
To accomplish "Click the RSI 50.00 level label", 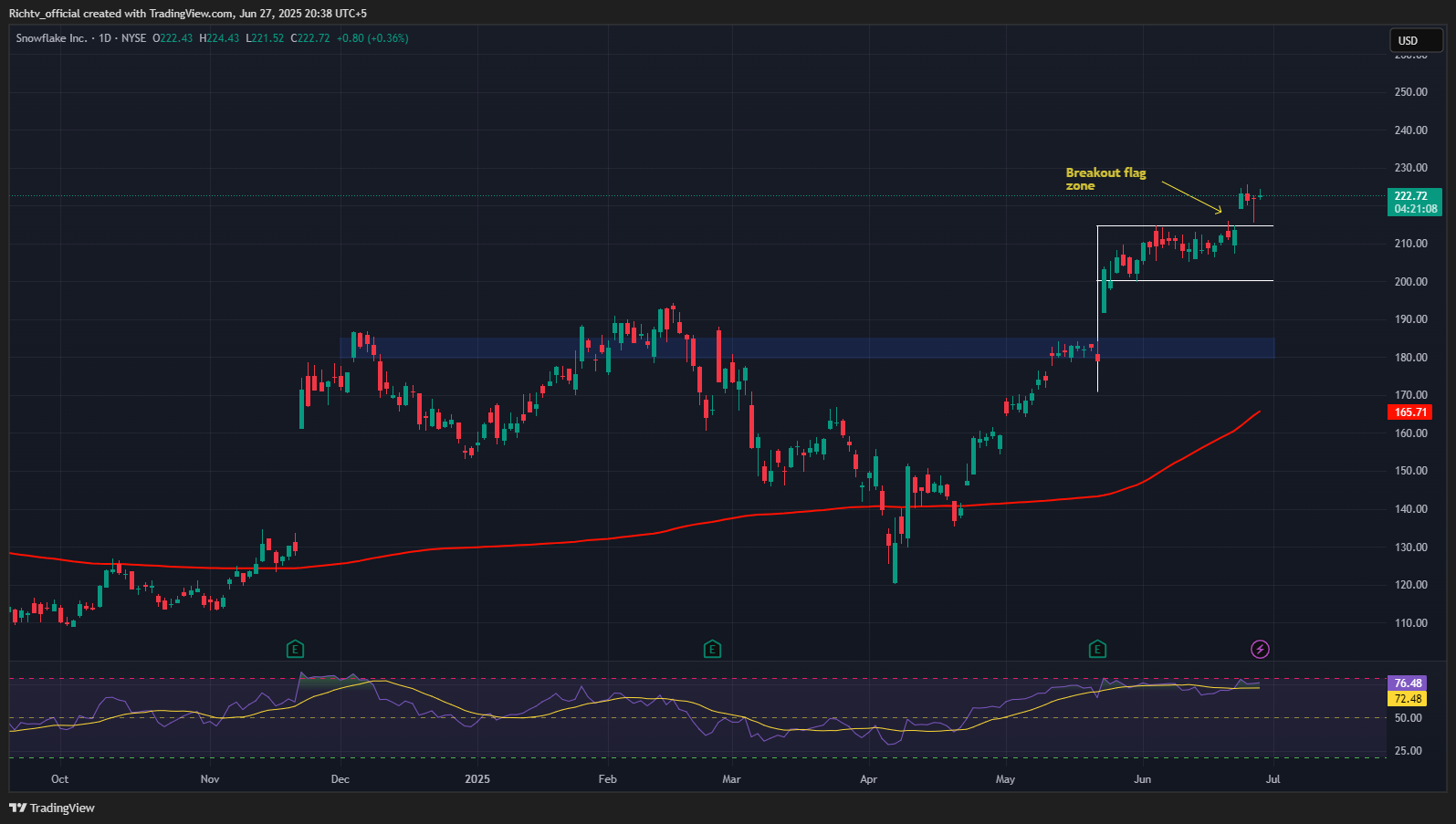I will [x=1409, y=718].
